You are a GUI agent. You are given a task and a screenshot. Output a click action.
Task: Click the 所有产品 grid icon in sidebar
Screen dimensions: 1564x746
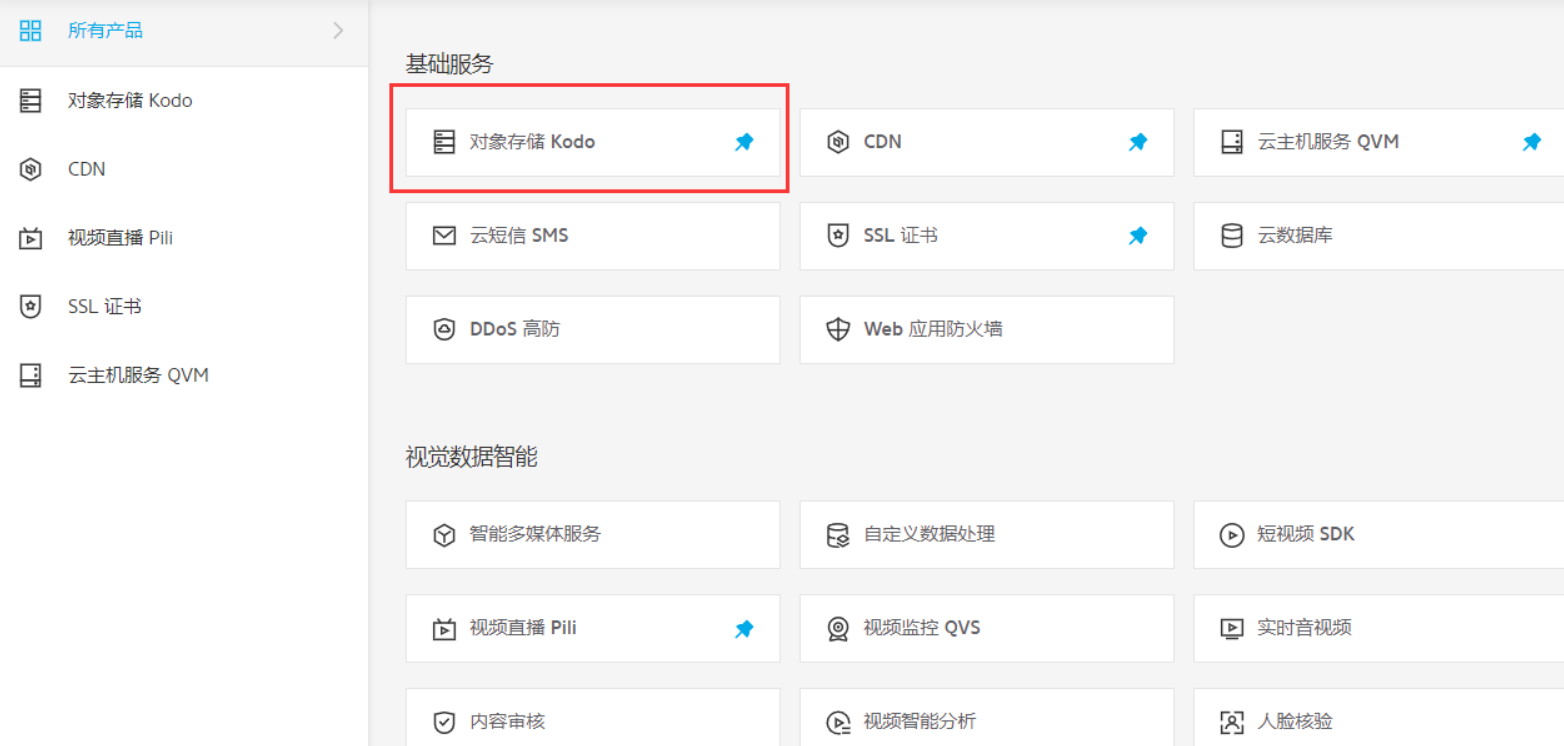31,31
